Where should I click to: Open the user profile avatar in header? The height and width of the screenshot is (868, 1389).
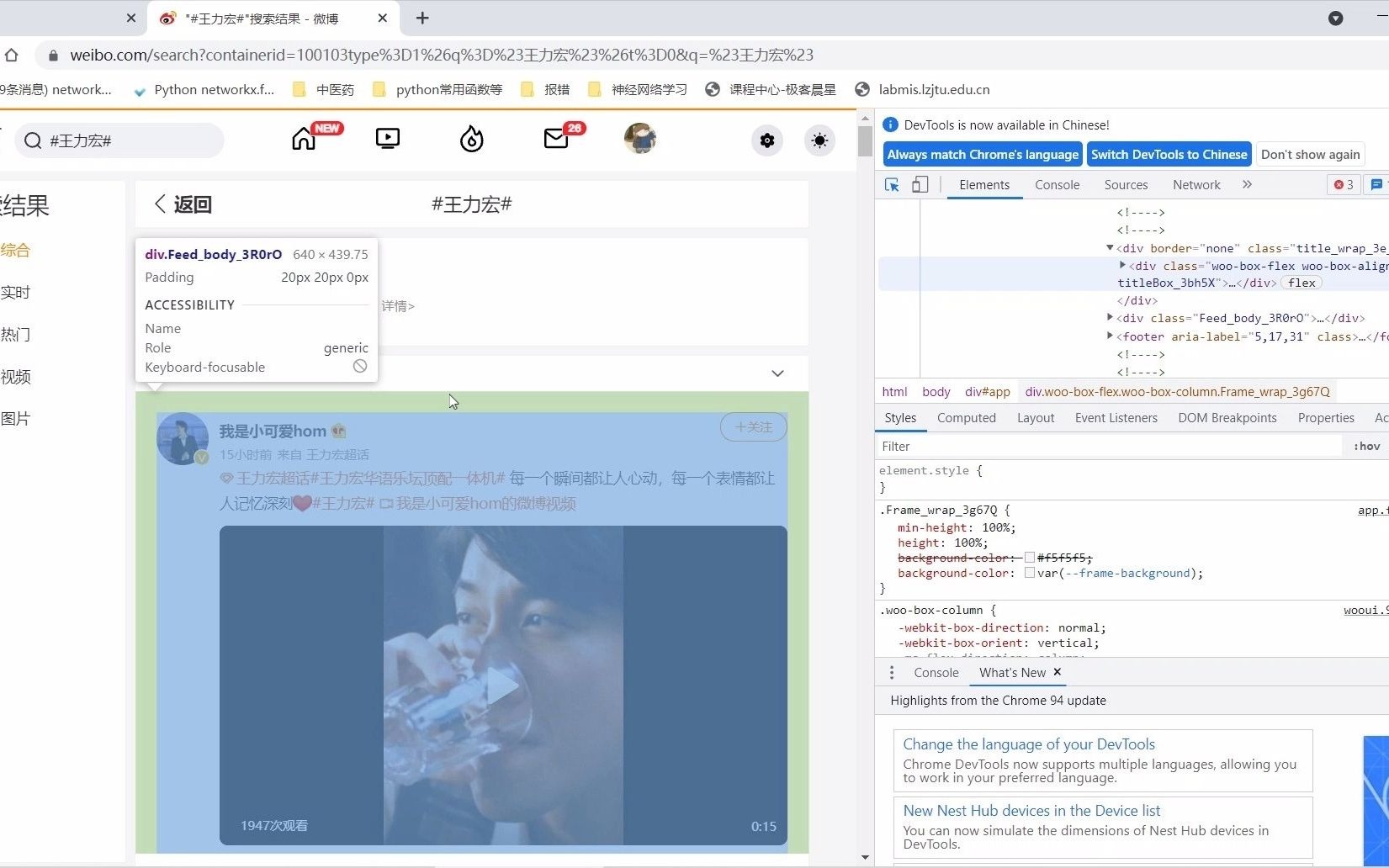click(640, 139)
